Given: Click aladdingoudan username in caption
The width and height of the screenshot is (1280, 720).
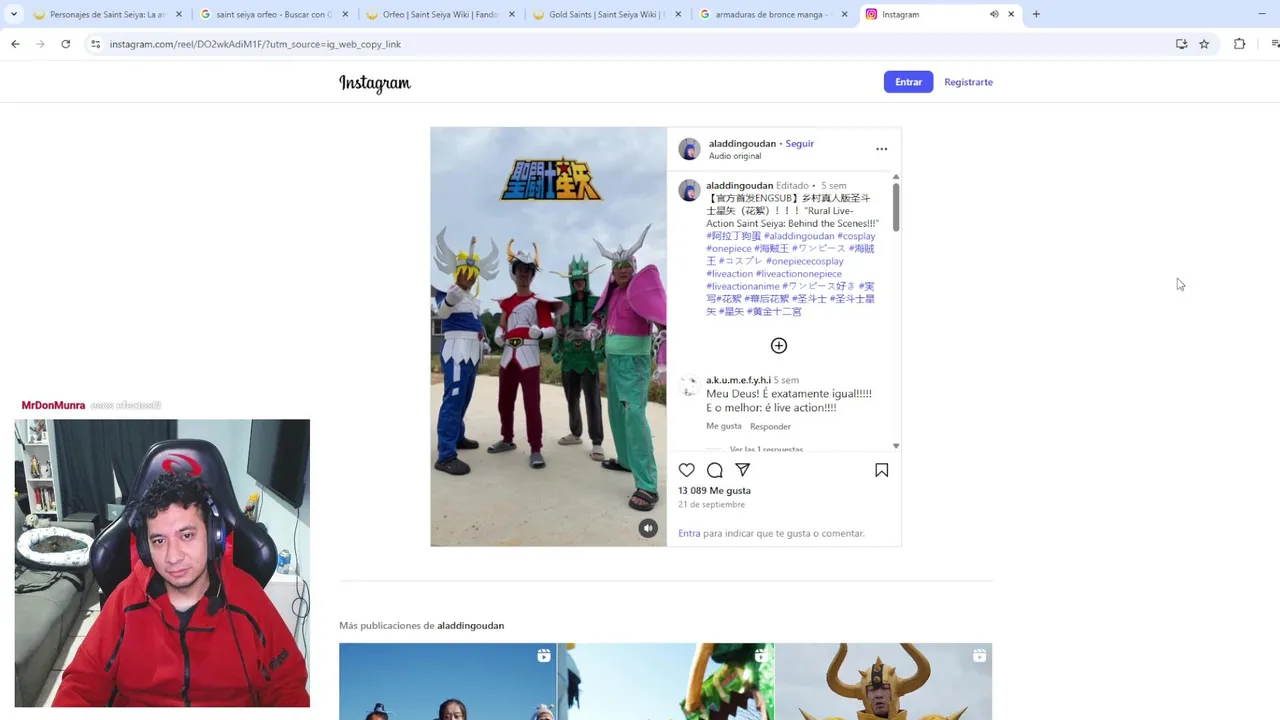Looking at the screenshot, I should [739, 186].
